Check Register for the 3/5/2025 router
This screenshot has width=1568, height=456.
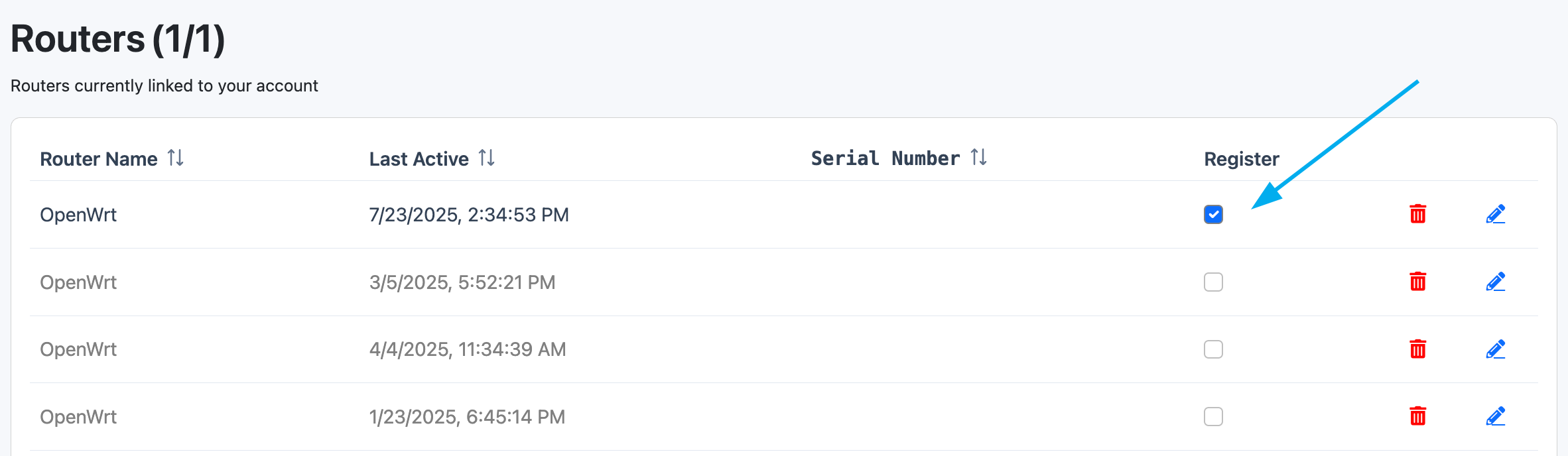(1213, 282)
